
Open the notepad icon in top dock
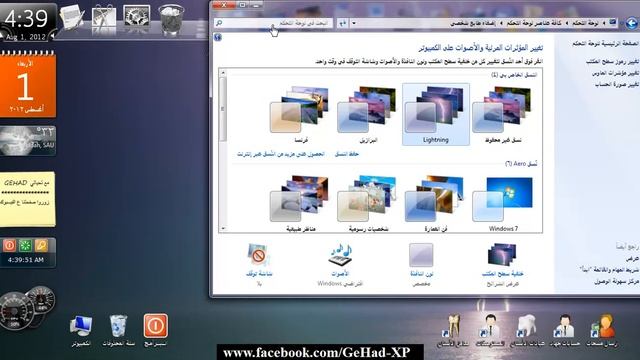point(72,17)
